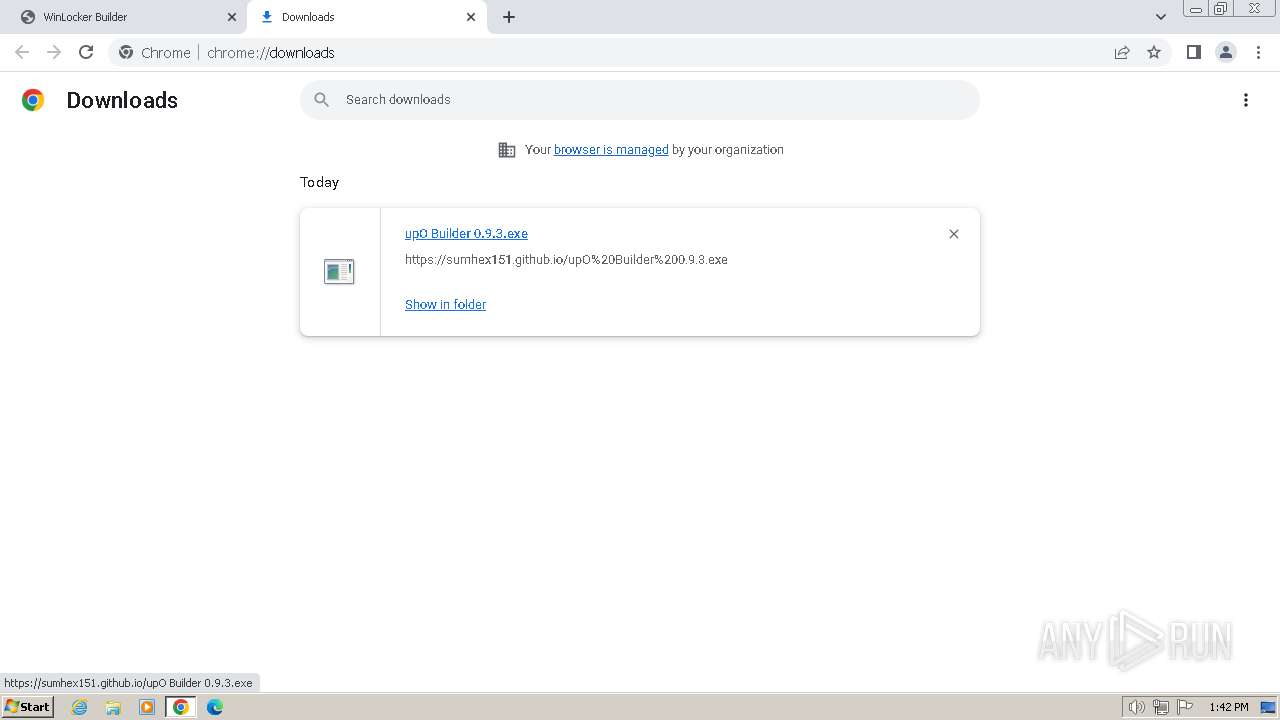1280x720 pixels.
Task: Open Windows Media Player from taskbar
Action: pyautogui.click(x=147, y=707)
